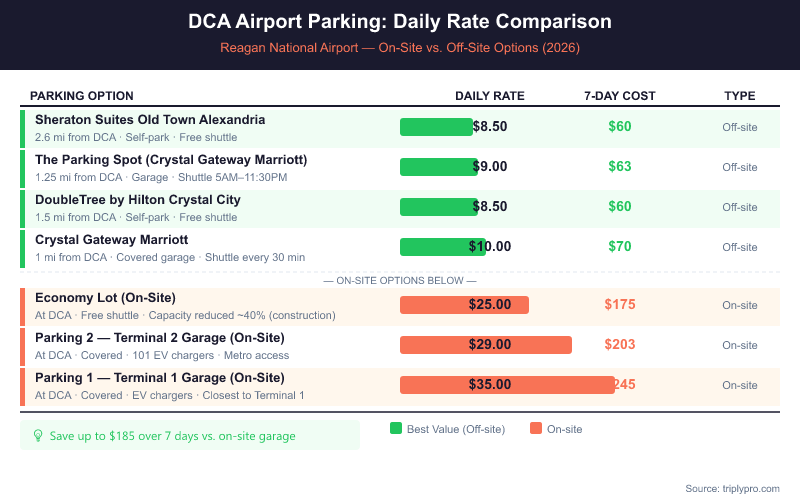Click the Economy Lot $25.00 rate bar
This screenshot has height=500, width=800.
click(x=464, y=305)
